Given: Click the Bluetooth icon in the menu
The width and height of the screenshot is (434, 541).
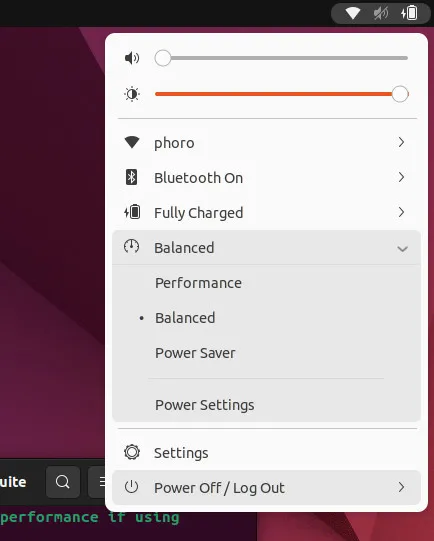Looking at the screenshot, I should (131, 177).
